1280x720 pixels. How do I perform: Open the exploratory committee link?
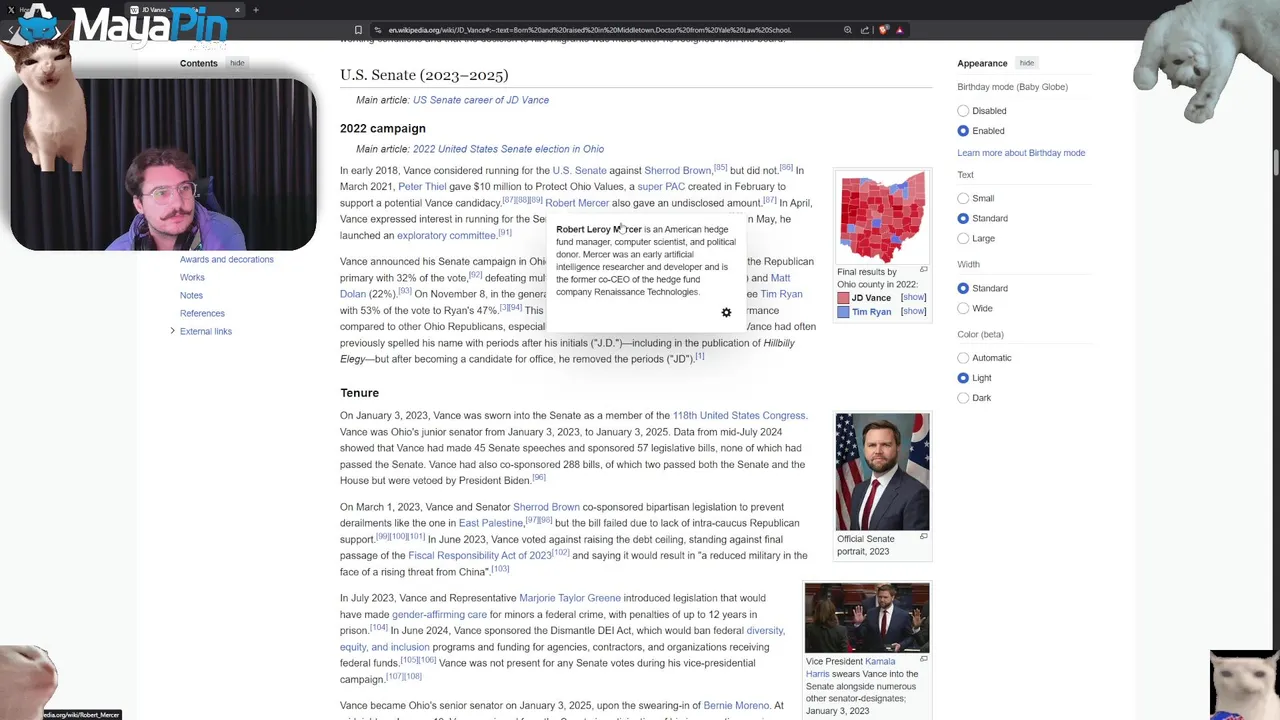(x=446, y=236)
